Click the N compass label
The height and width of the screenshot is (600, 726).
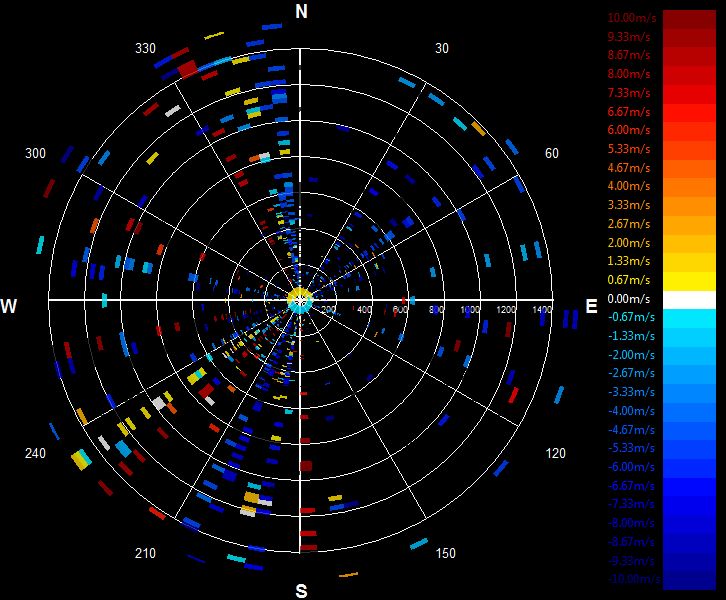pos(301,12)
